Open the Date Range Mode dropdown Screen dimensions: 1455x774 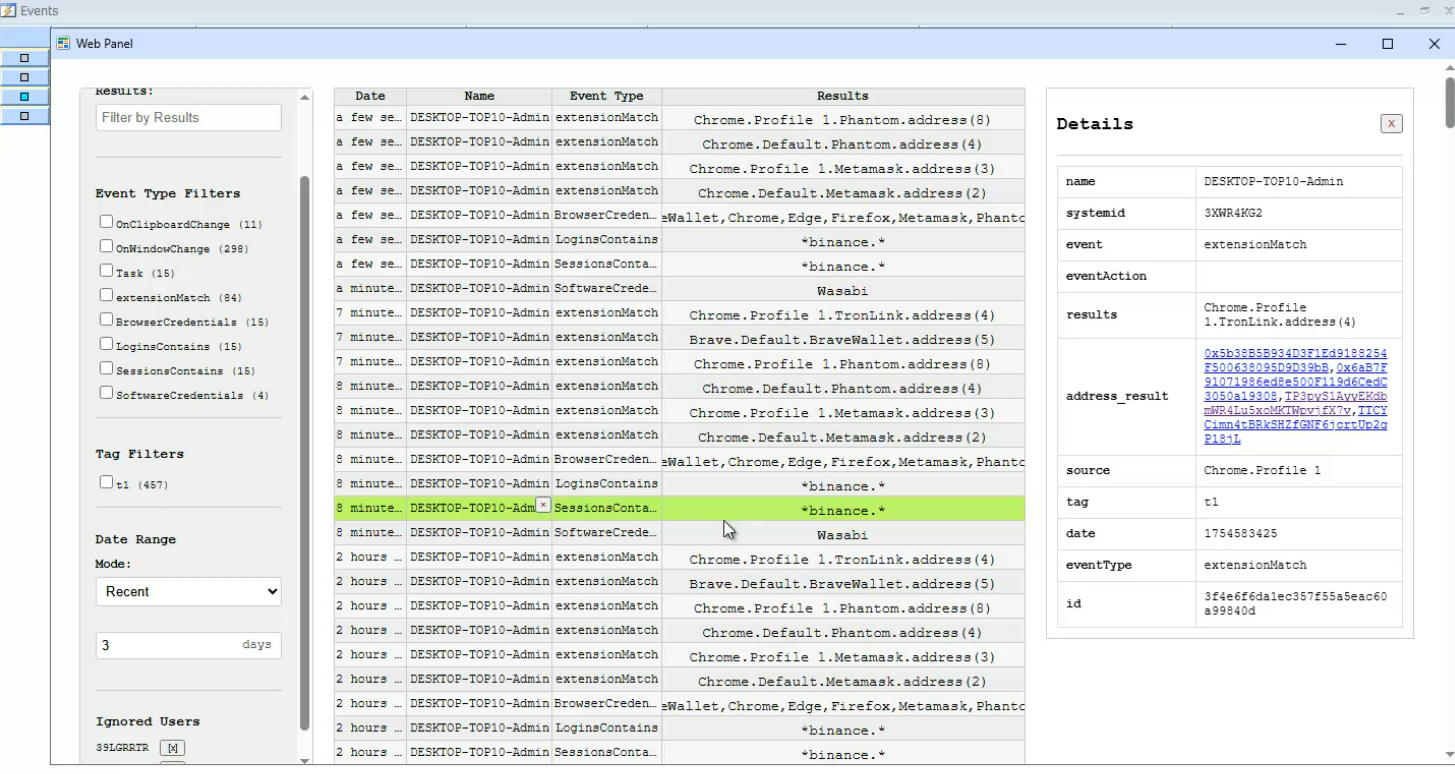pos(188,592)
